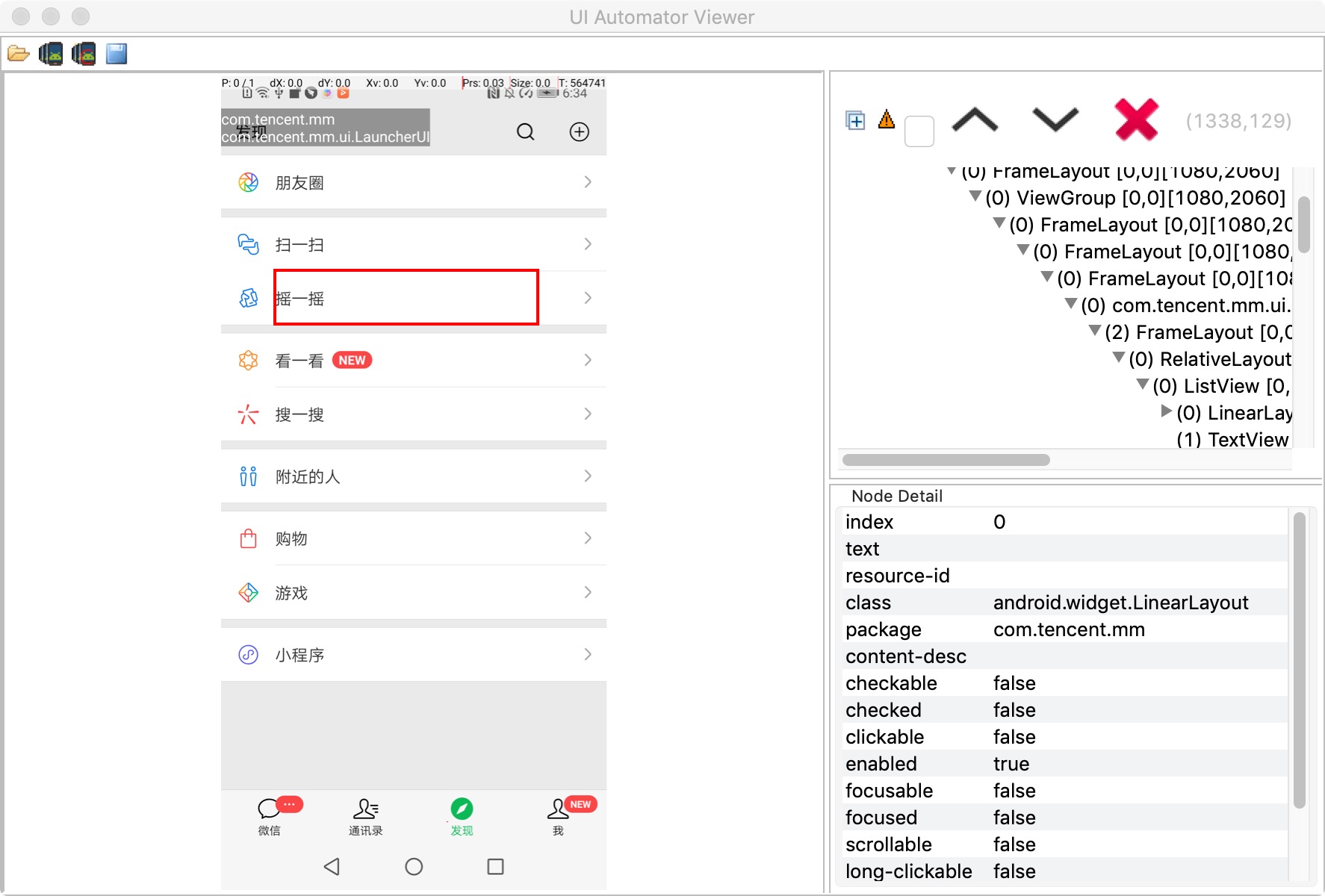The image size is (1325, 896).
Task: Tap the 小程序 mini programs icon
Action: coord(248,654)
